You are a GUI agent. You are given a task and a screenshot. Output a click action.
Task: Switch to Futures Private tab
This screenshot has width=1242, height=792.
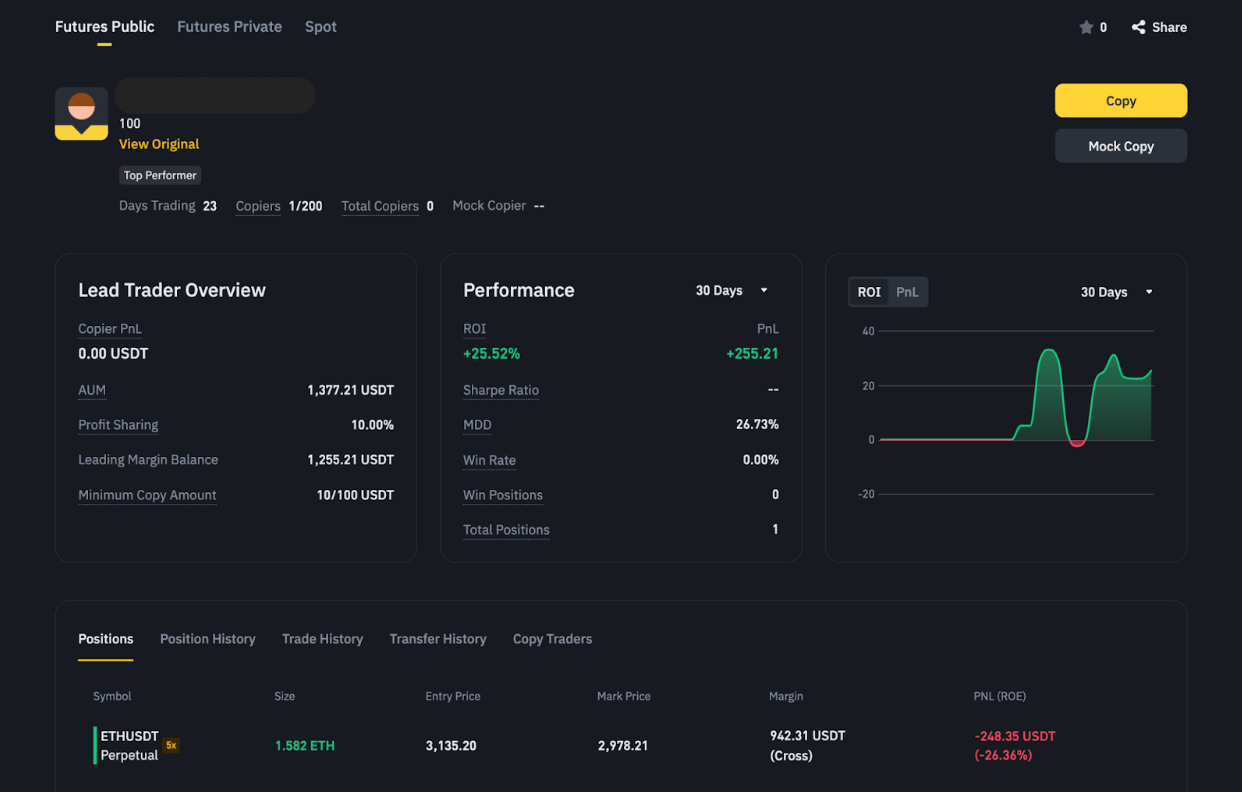[229, 27]
